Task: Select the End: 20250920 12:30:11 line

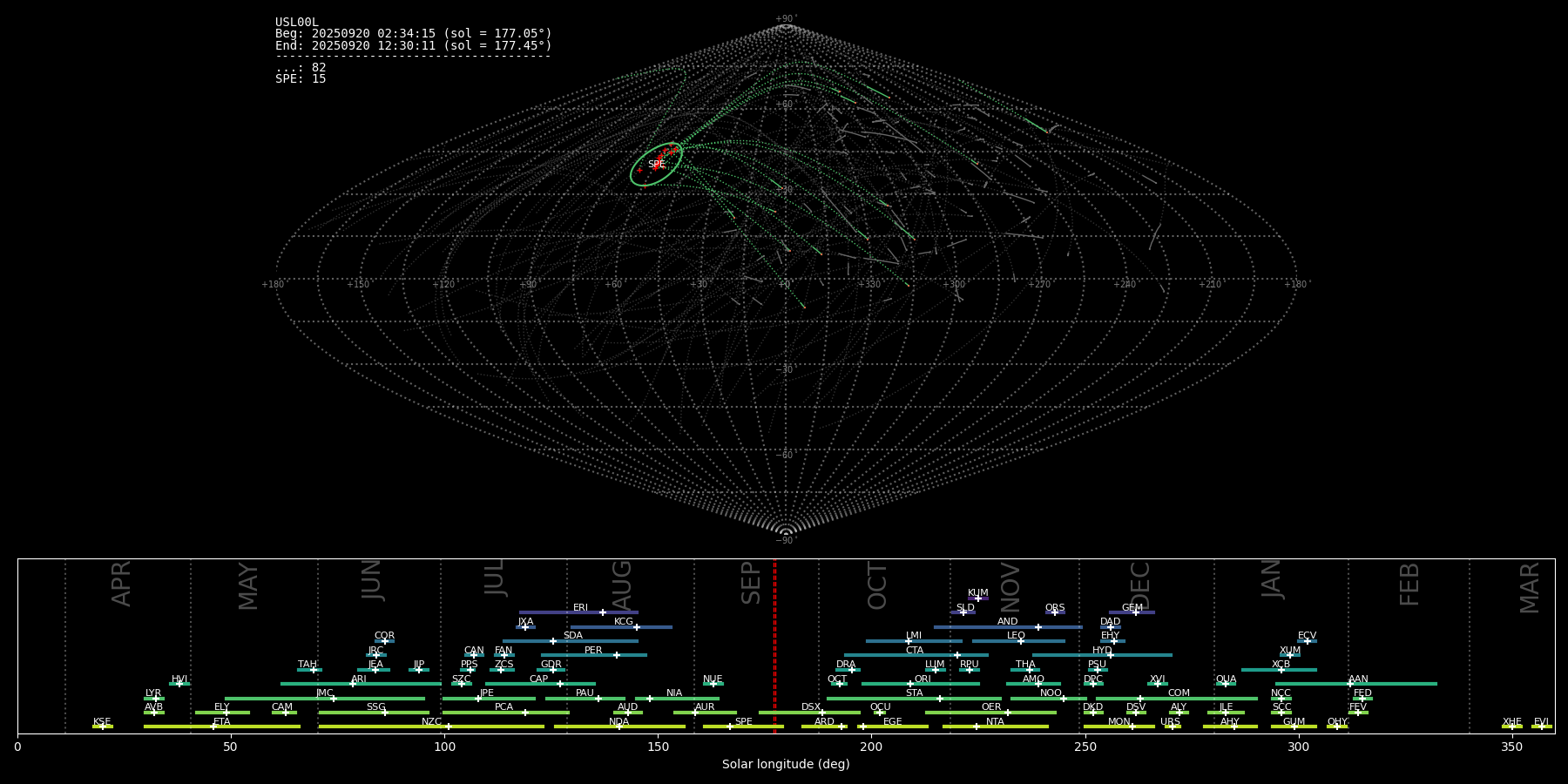Action: (414, 45)
